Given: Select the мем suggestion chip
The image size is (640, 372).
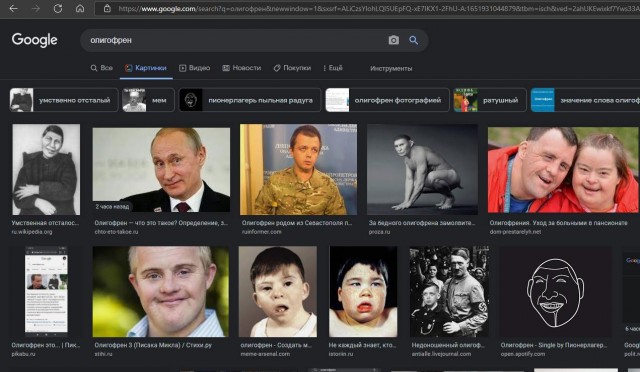Looking at the screenshot, I should click(148, 100).
